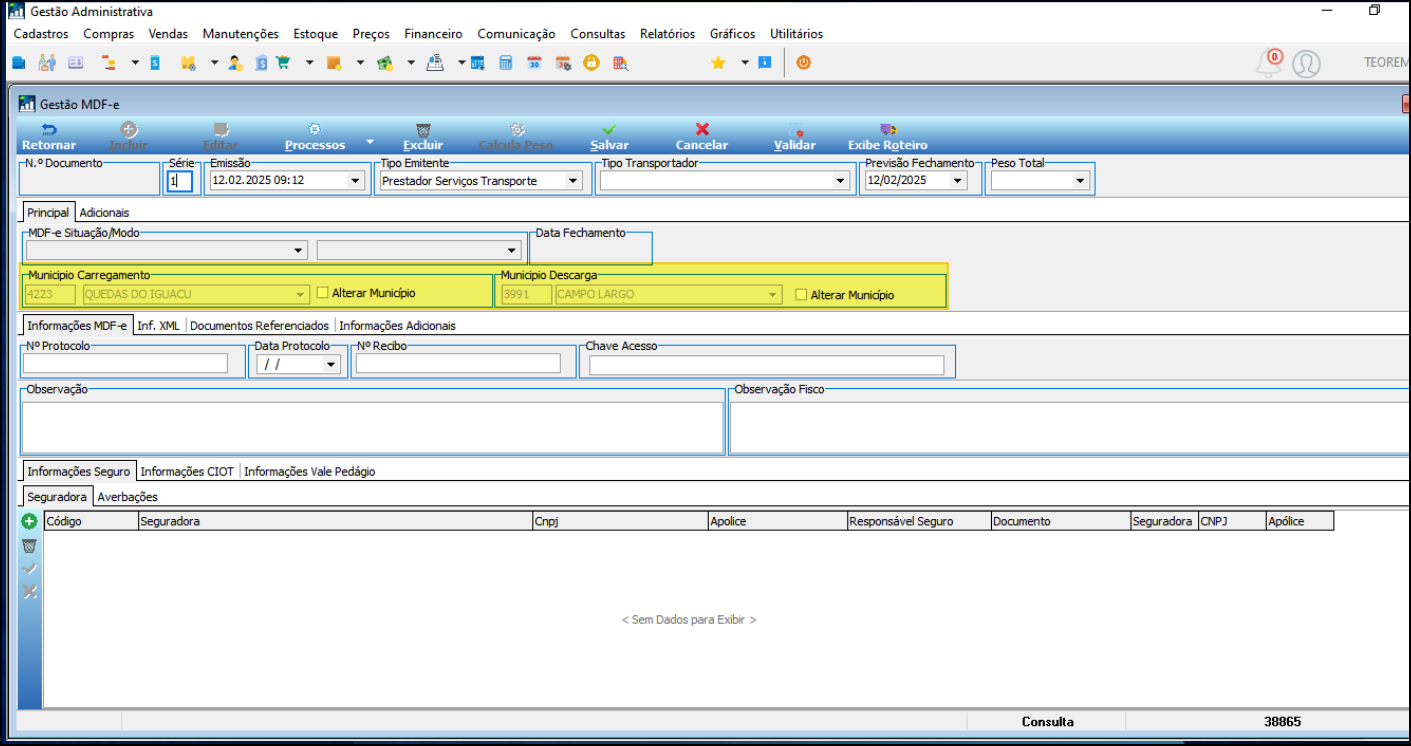Switch to the Adicionais tab

(104, 212)
